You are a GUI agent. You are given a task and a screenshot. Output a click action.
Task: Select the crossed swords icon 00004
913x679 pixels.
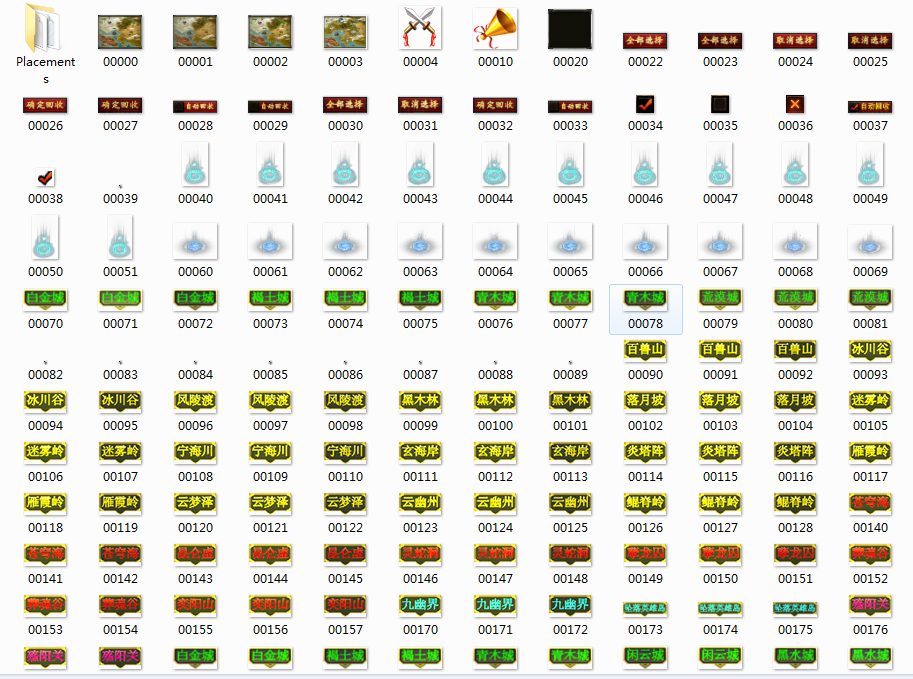(420, 29)
